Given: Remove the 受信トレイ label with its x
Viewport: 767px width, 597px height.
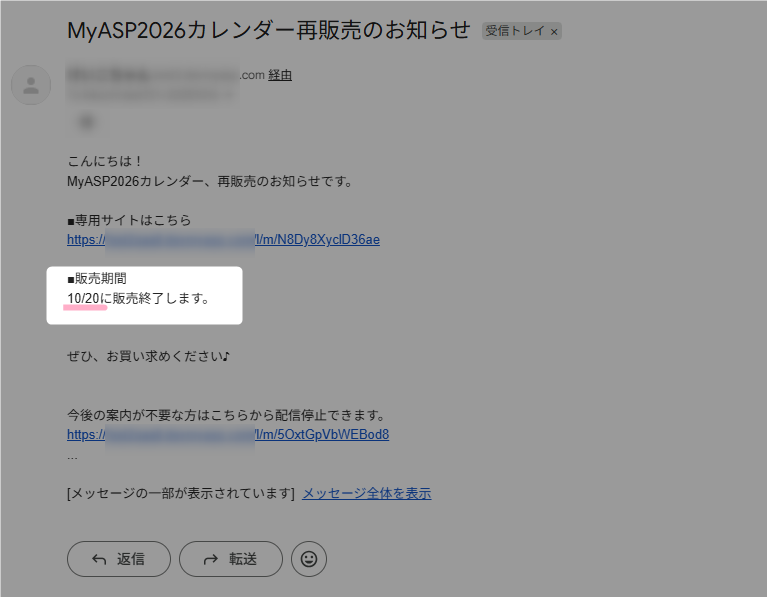Looking at the screenshot, I should 553,32.
